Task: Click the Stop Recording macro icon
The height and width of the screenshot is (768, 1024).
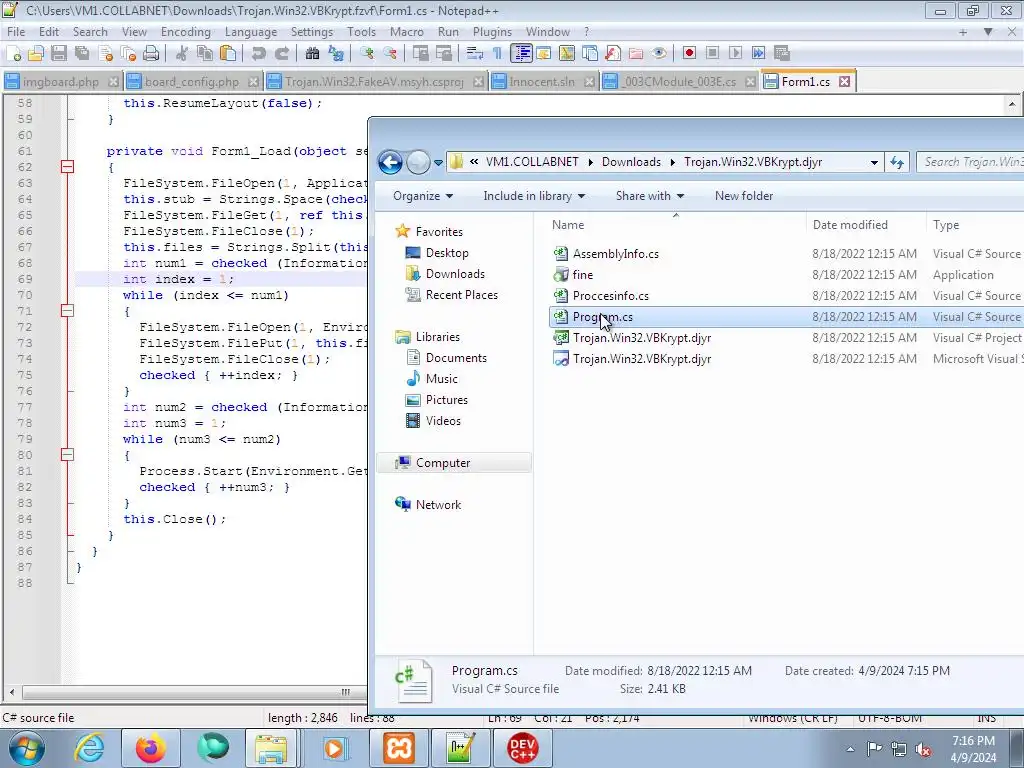Action: pyautogui.click(x=712, y=54)
